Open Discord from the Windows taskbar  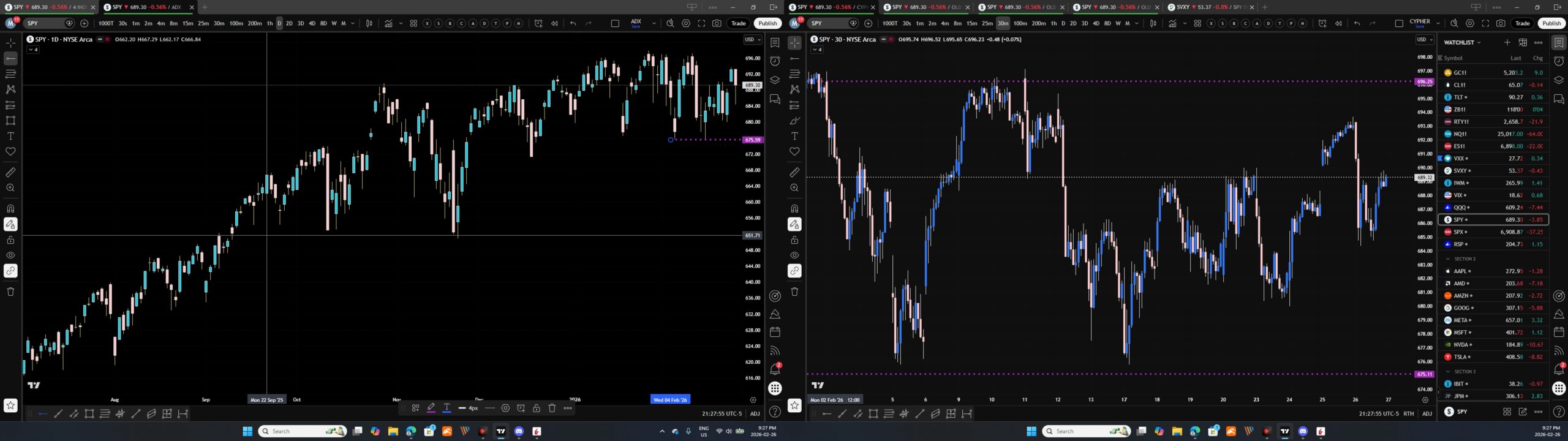[x=519, y=431]
